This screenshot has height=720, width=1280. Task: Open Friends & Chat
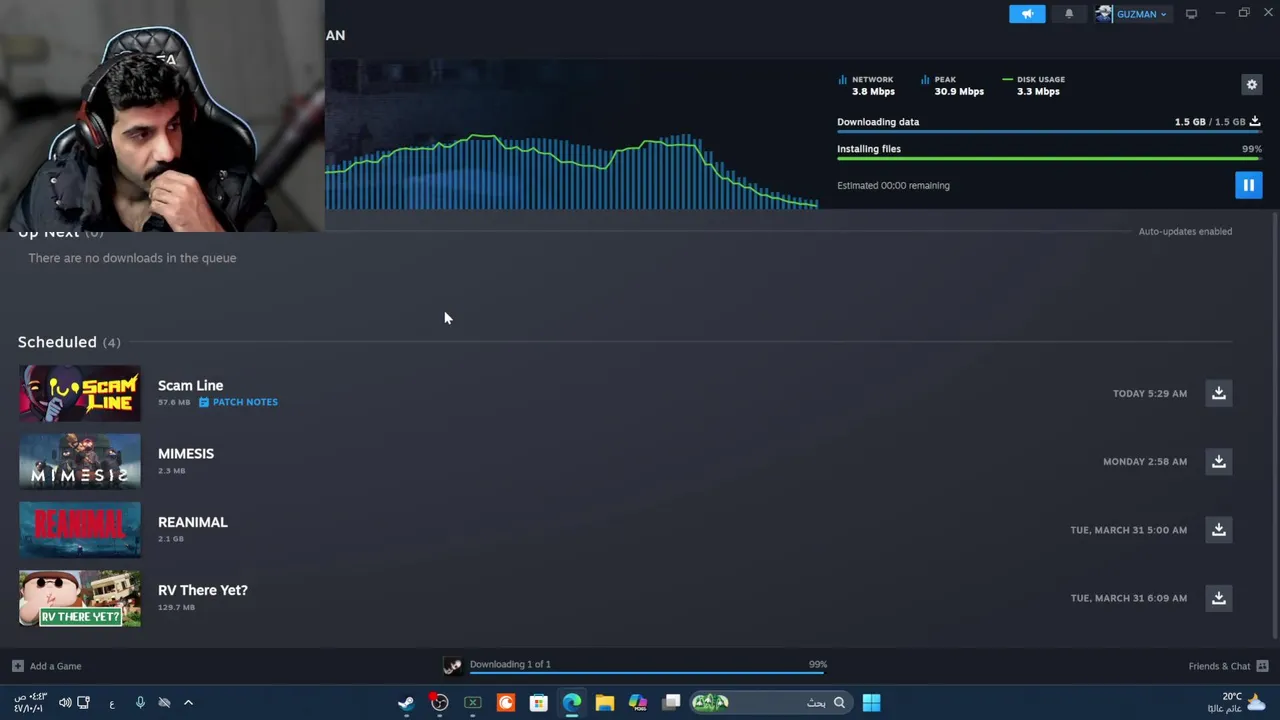pos(1219,666)
